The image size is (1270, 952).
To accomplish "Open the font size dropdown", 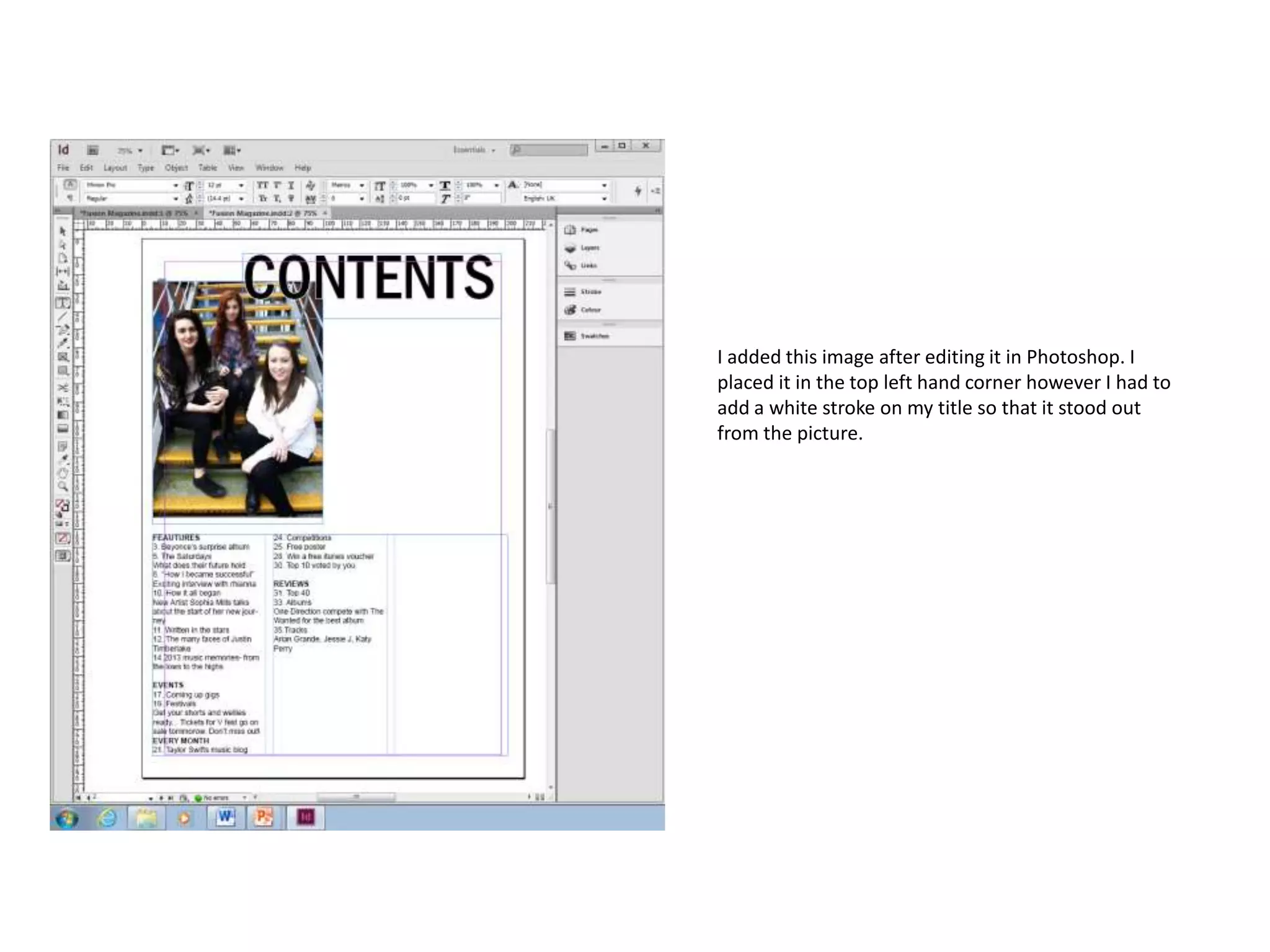I will point(241,185).
